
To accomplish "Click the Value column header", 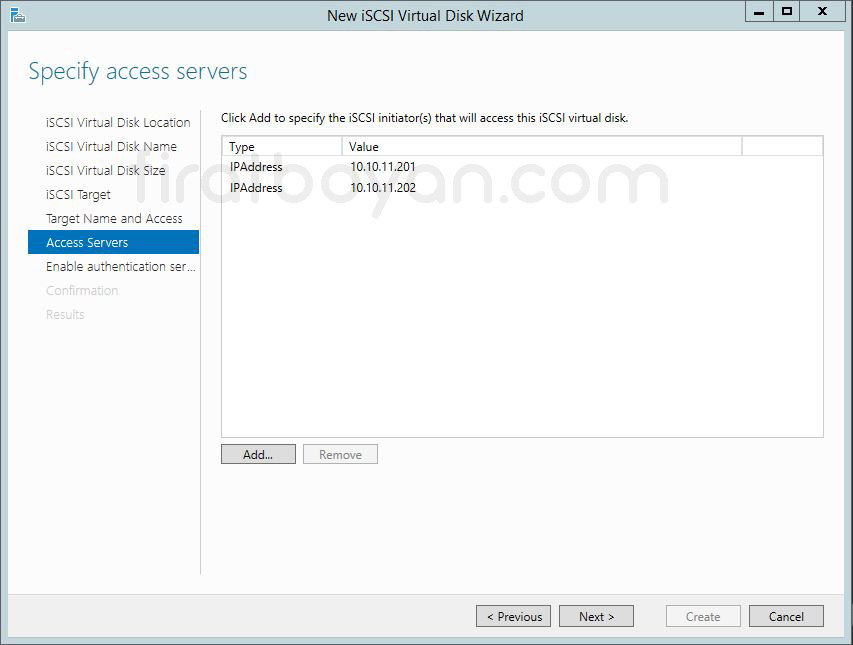I will (x=542, y=146).
